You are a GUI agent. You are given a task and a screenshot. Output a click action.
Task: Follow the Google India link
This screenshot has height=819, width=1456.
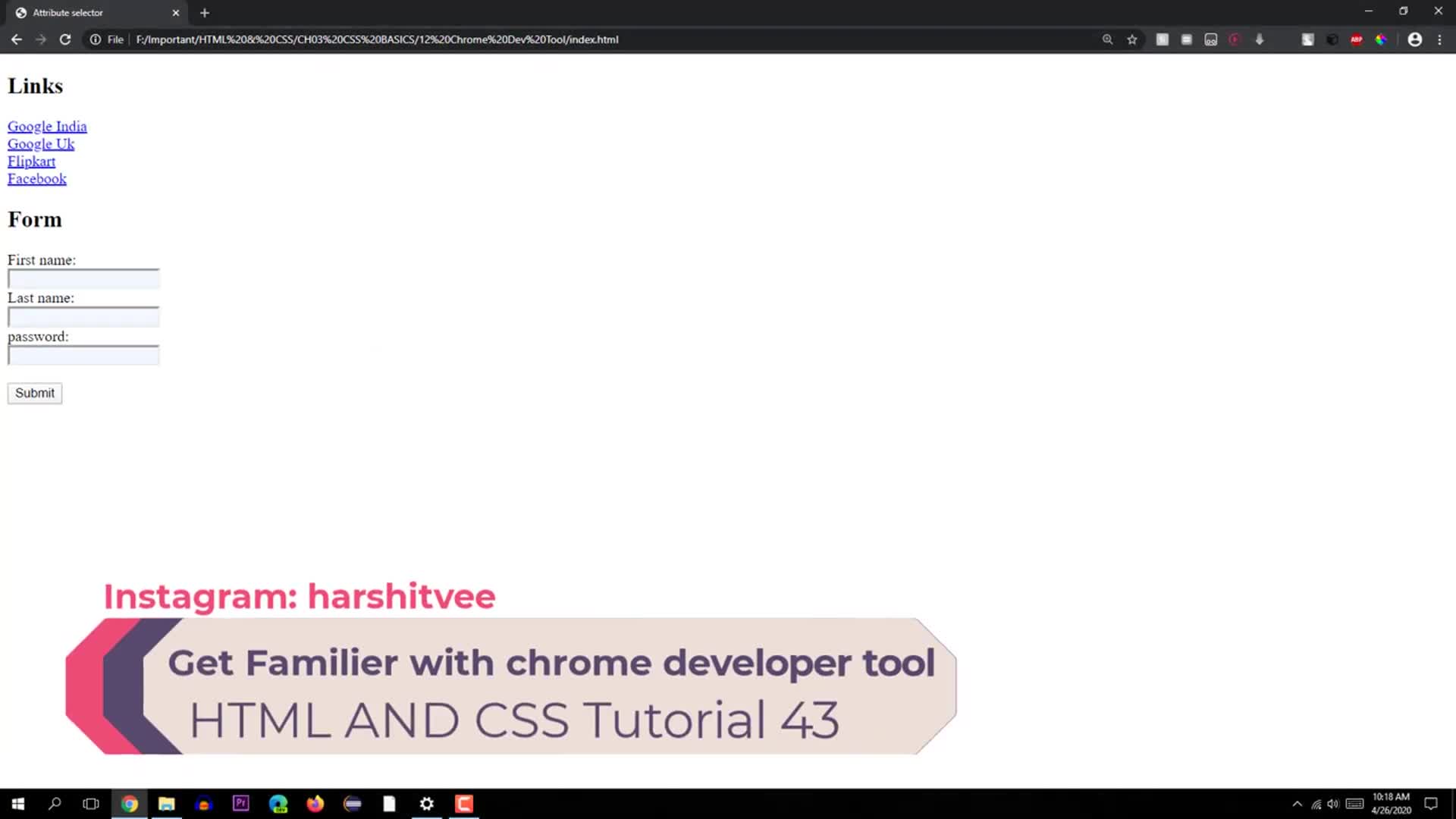(x=46, y=126)
